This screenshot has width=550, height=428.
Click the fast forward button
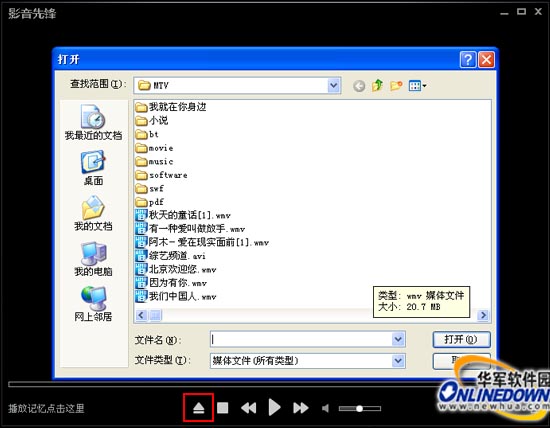click(301, 408)
